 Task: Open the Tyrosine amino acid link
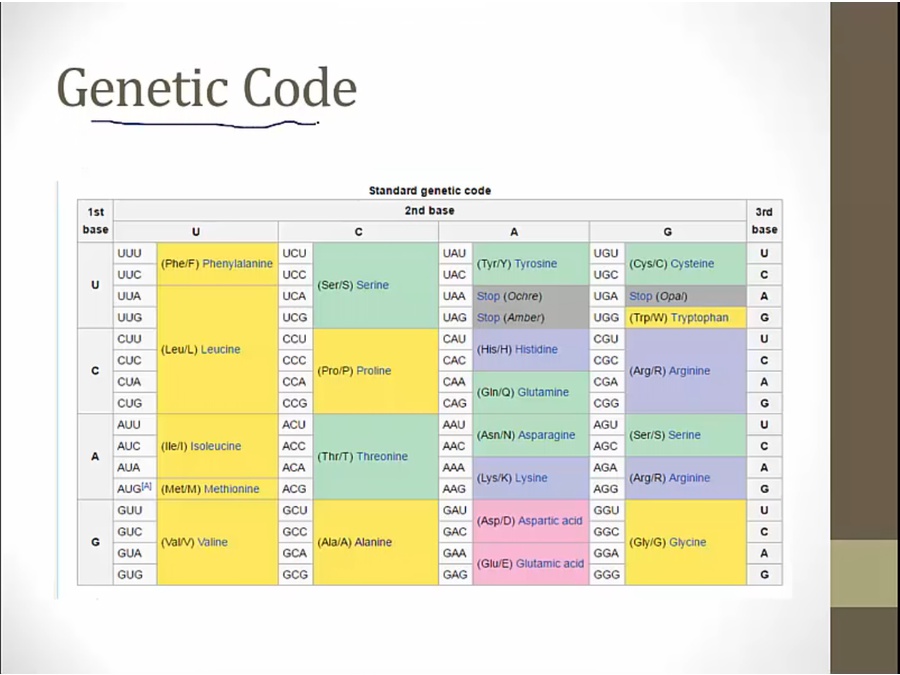[x=535, y=264]
